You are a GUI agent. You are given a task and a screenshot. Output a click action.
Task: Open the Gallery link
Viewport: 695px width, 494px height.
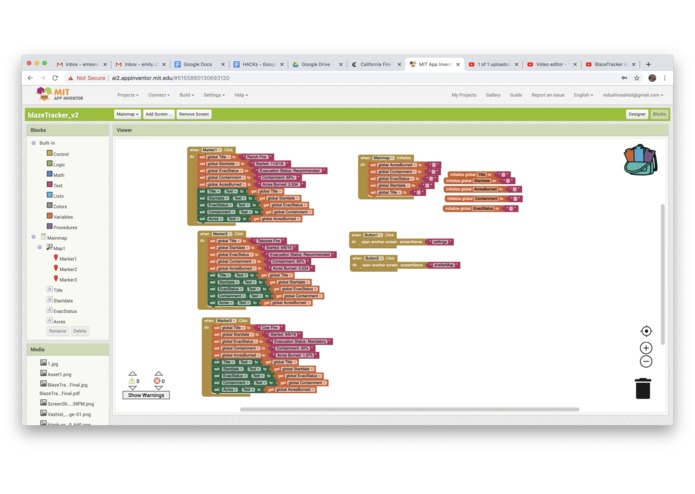tap(493, 95)
